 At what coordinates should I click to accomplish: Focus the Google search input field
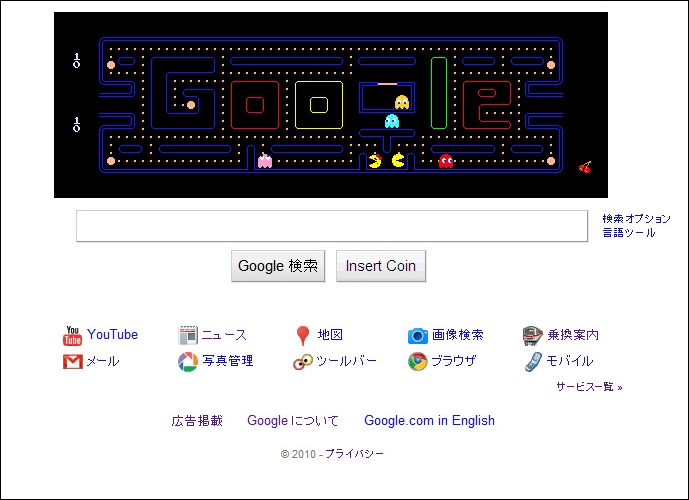[x=332, y=226]
